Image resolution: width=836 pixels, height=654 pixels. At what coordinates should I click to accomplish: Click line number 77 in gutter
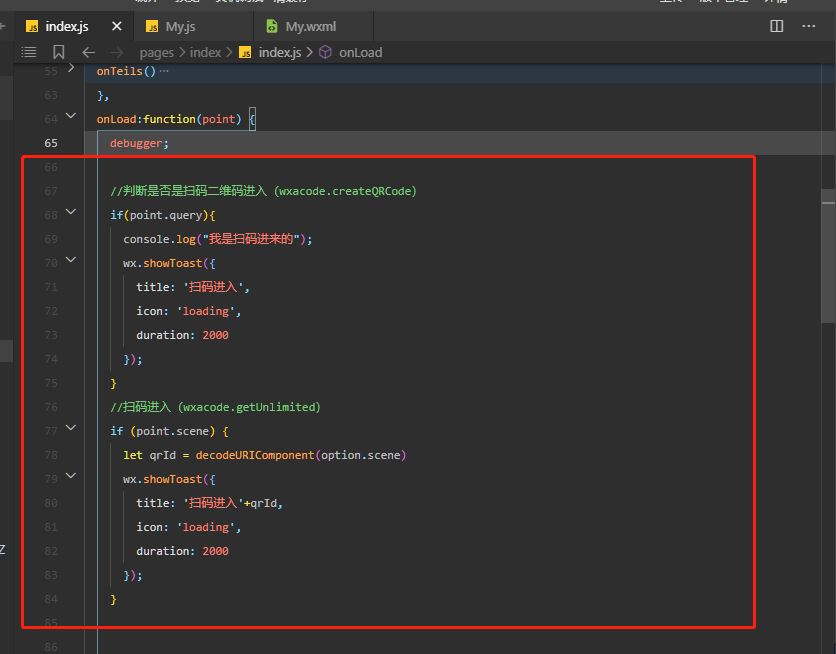51,431
